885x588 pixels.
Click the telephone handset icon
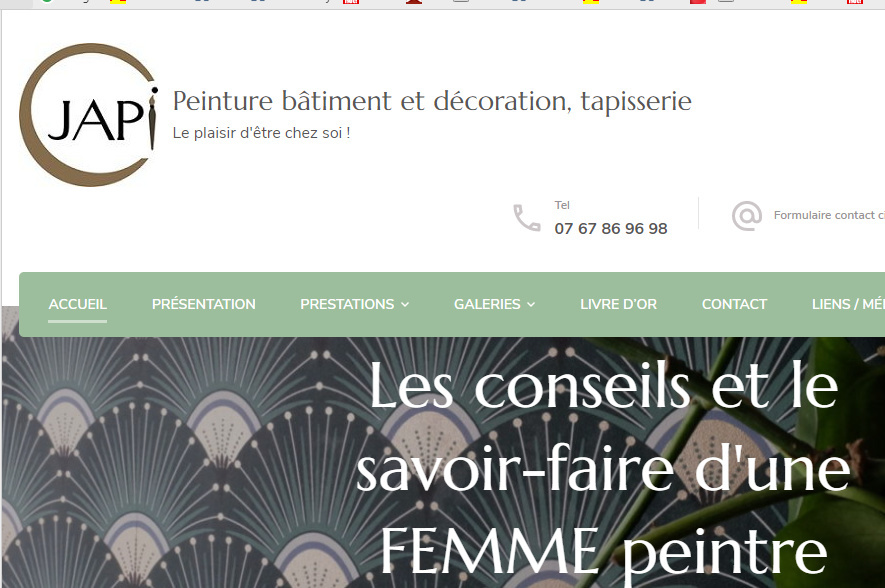point(527,218)
